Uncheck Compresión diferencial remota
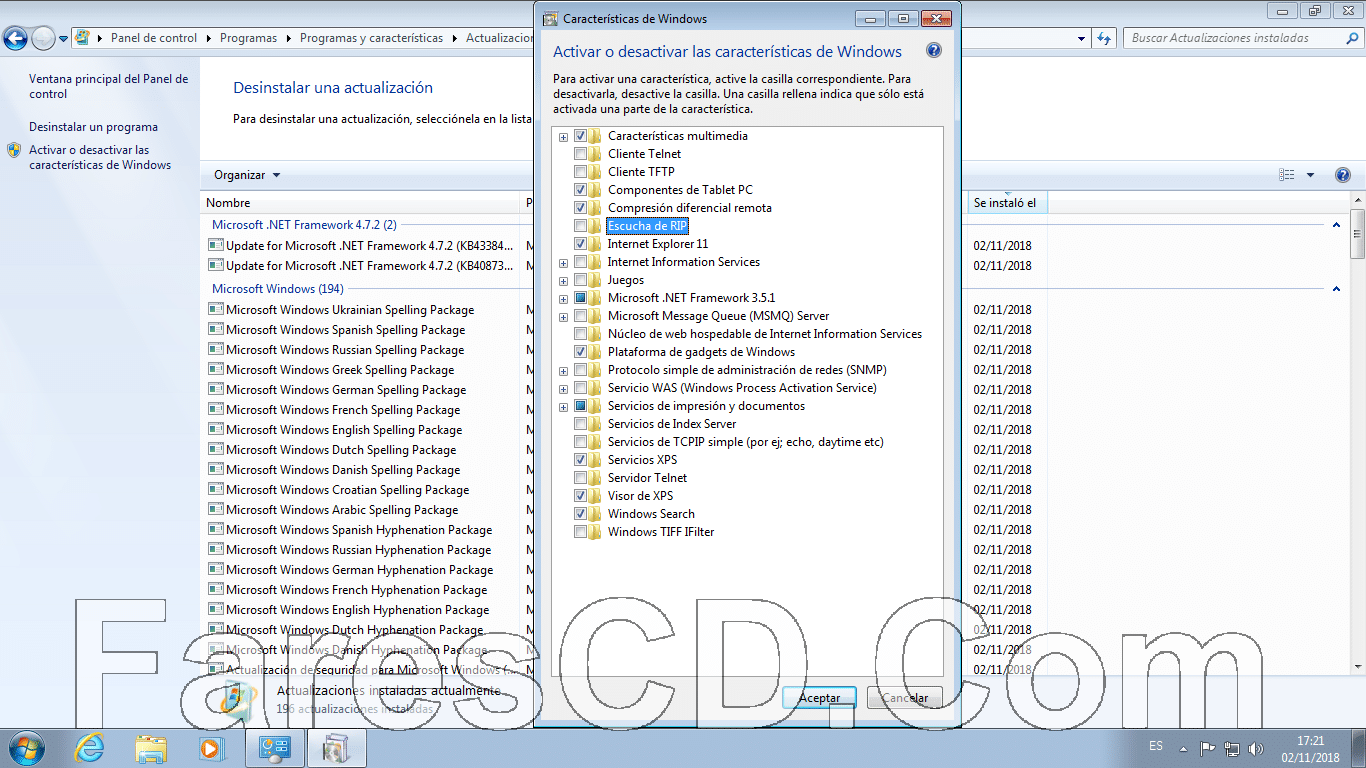Viewport: 1366px width, 768px height. 580,208
